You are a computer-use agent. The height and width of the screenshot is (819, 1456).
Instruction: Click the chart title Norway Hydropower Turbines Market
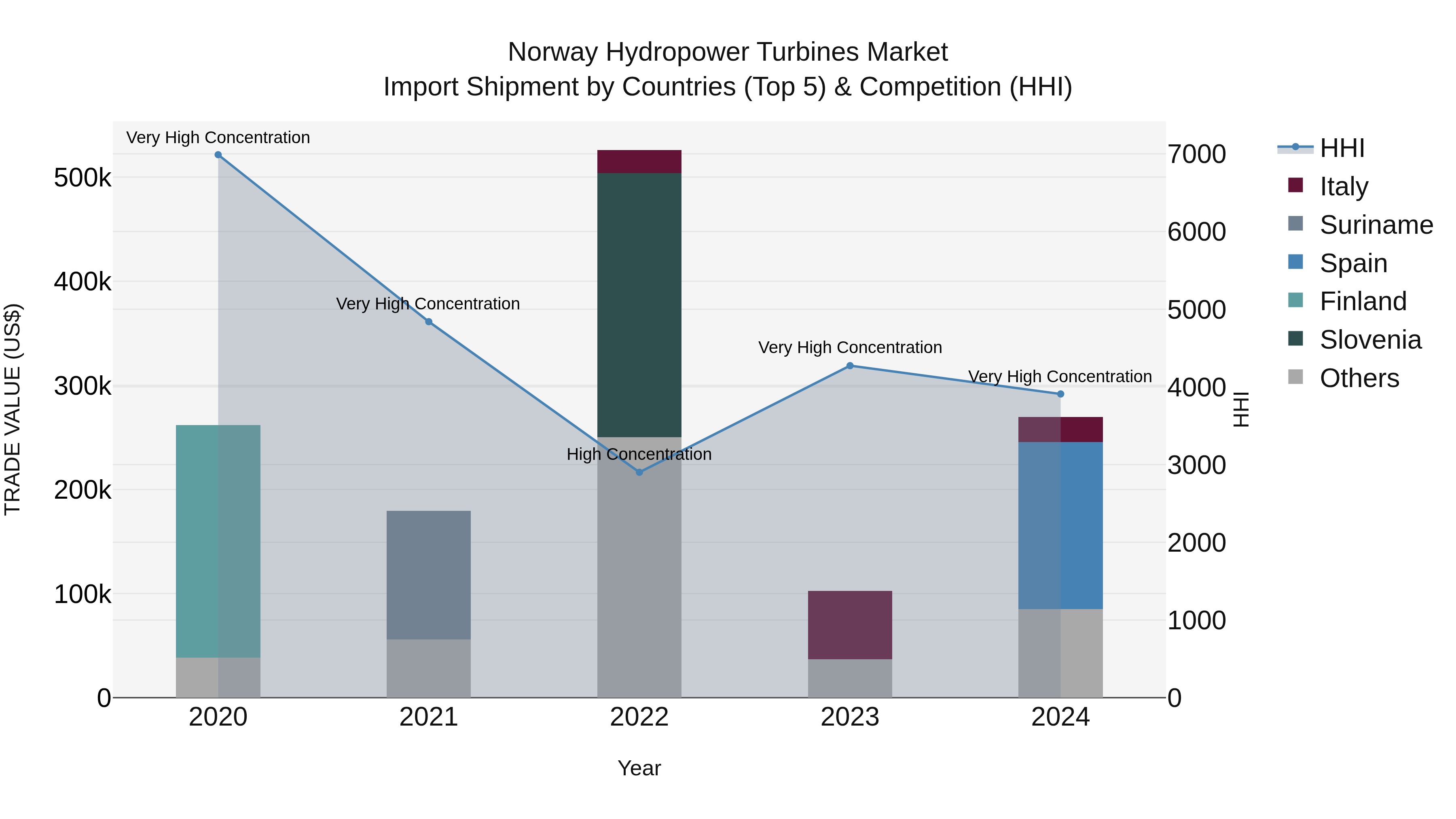coord(728,52)
